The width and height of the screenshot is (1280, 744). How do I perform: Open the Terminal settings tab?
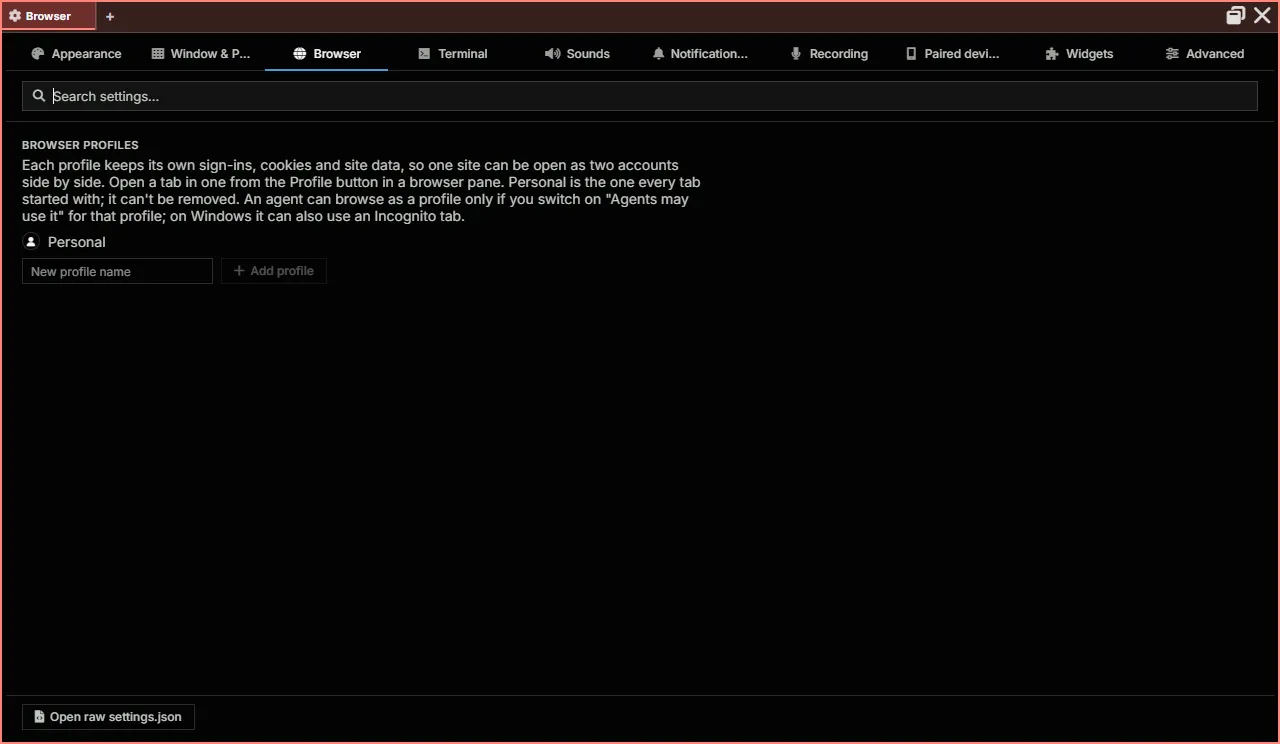point(453,54)
